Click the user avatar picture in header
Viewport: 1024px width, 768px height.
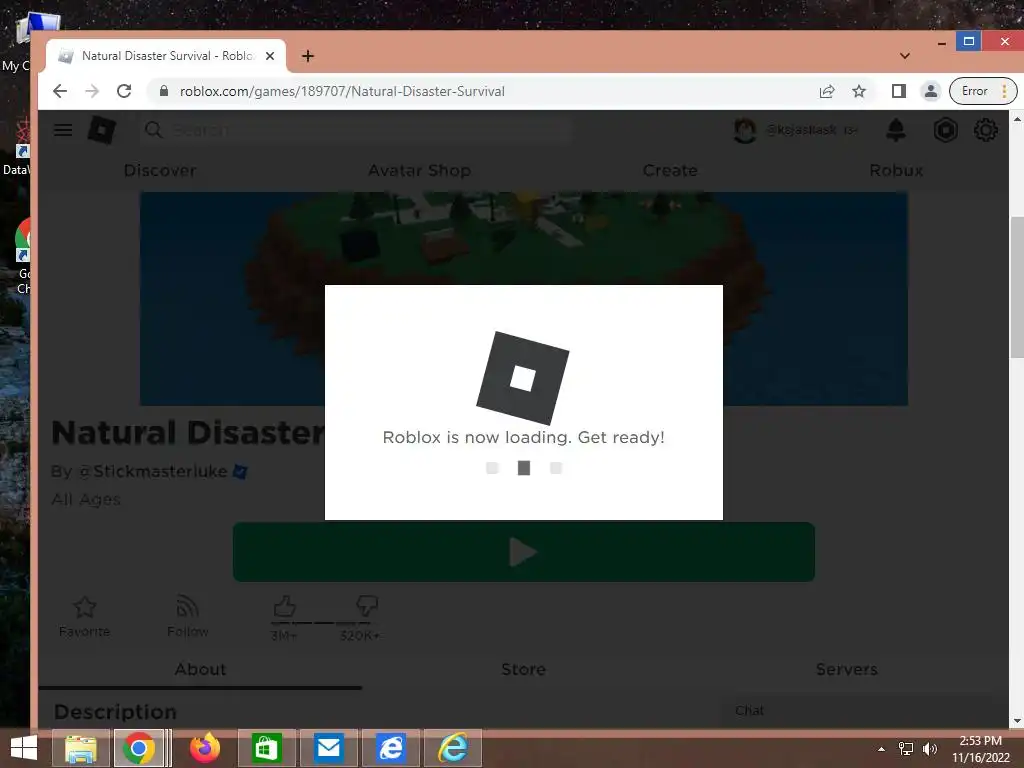pyautogui.click(x=745, y=131)
